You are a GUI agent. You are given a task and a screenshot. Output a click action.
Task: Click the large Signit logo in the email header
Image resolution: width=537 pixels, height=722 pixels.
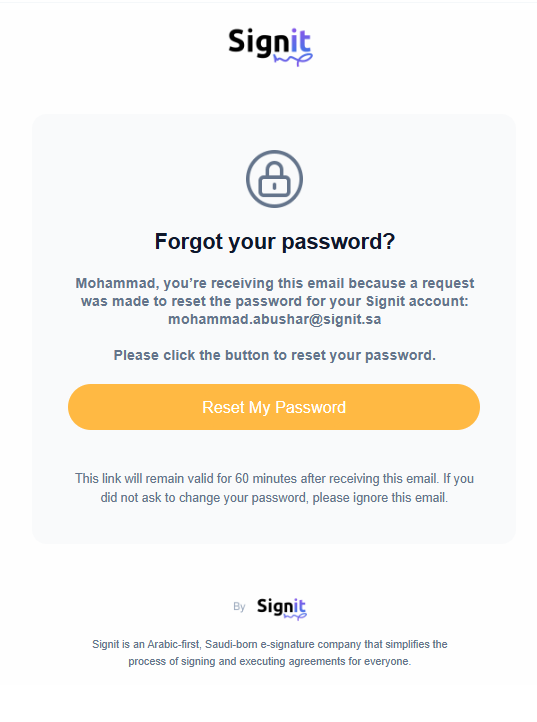(x=270, y=47)
